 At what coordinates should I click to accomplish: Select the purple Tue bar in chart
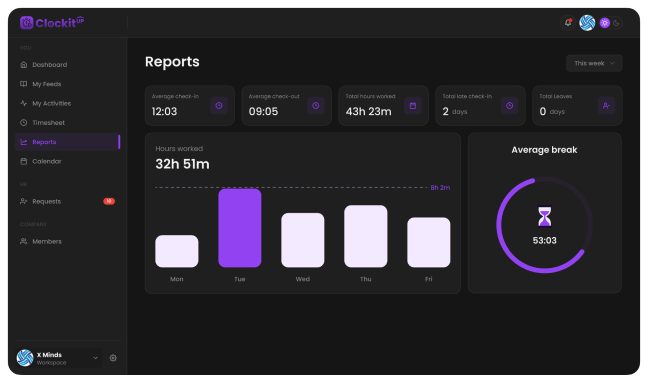240,228
